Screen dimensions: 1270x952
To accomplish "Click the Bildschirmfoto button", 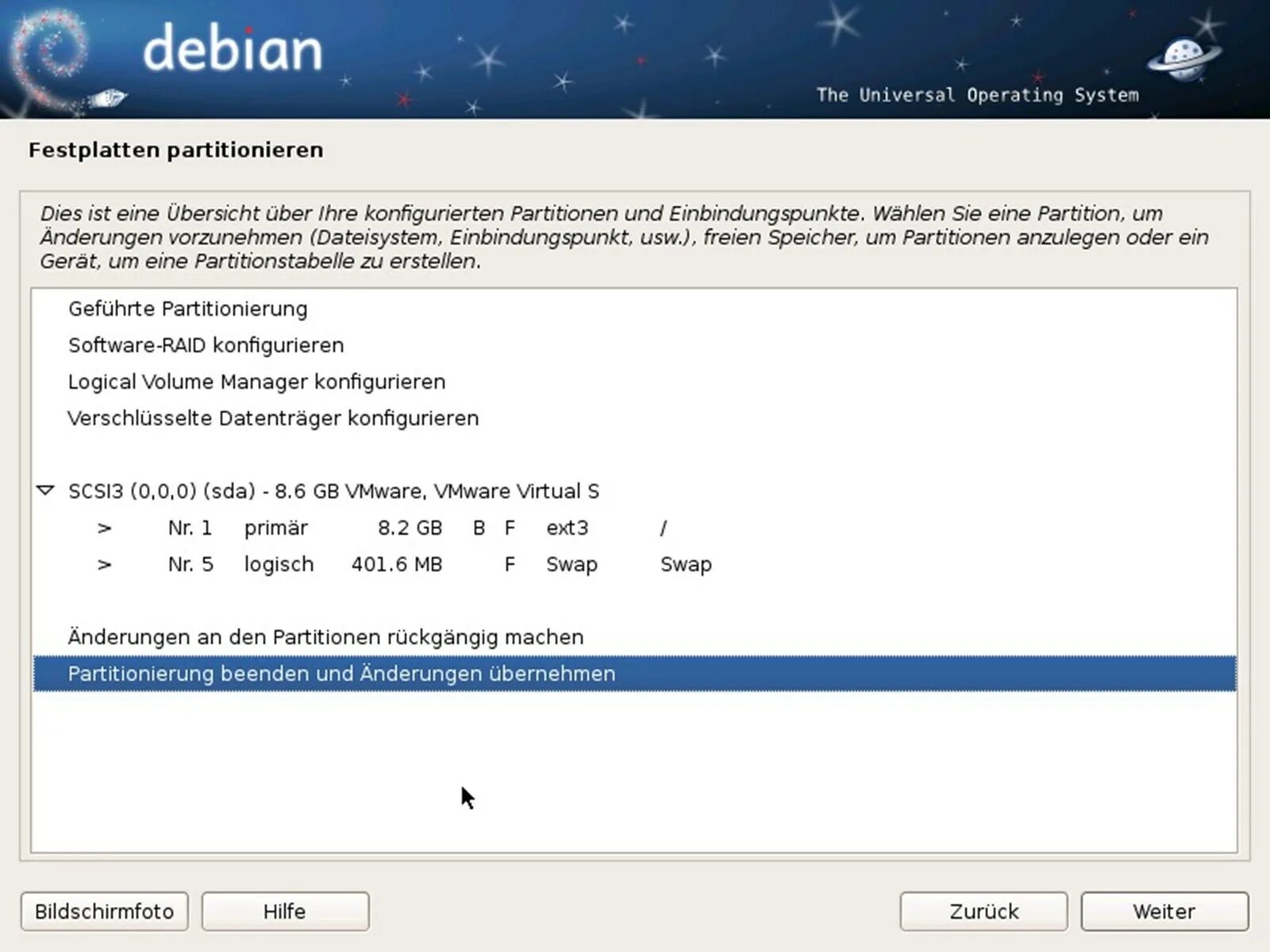I will pos(104,911).
